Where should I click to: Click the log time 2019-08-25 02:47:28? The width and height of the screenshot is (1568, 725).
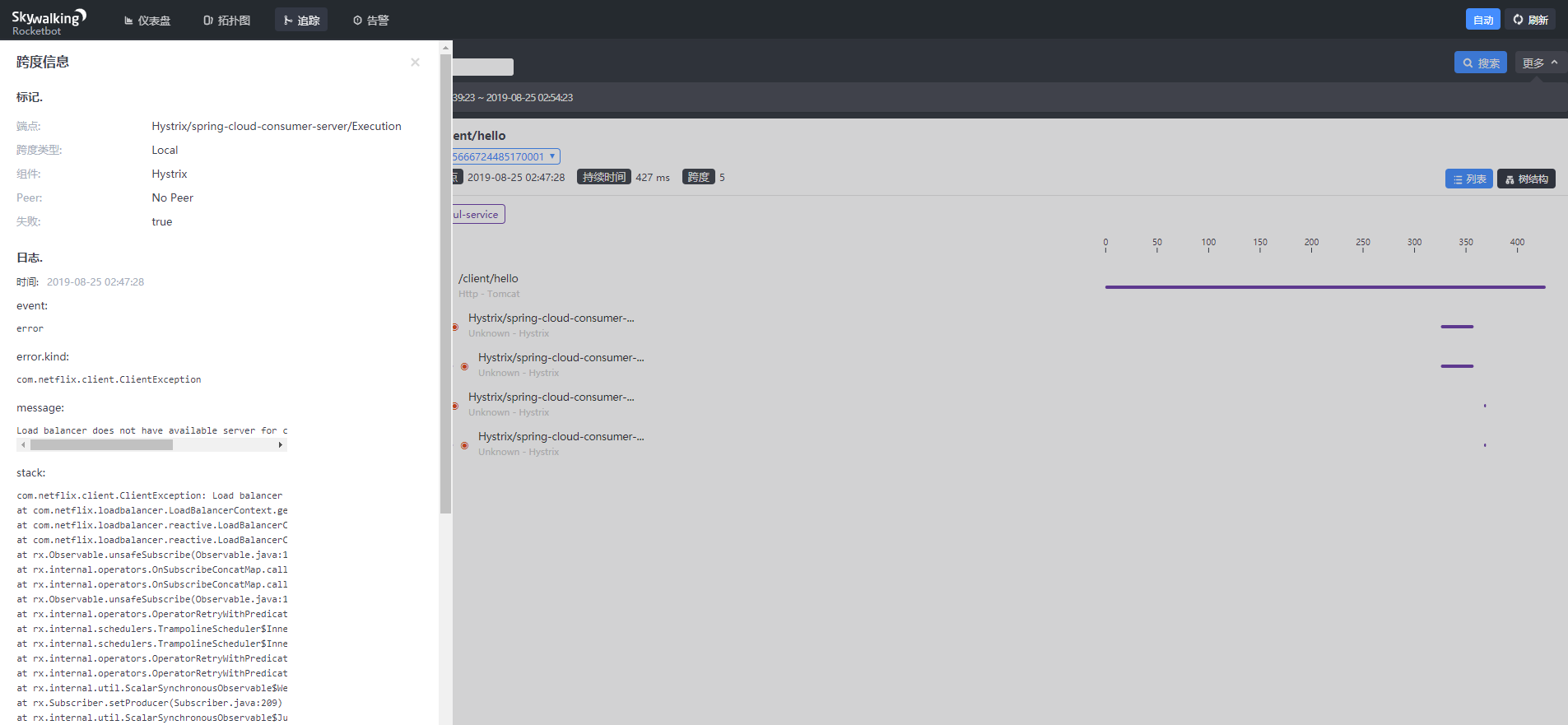pyautogui.click(x=95, y=281)
